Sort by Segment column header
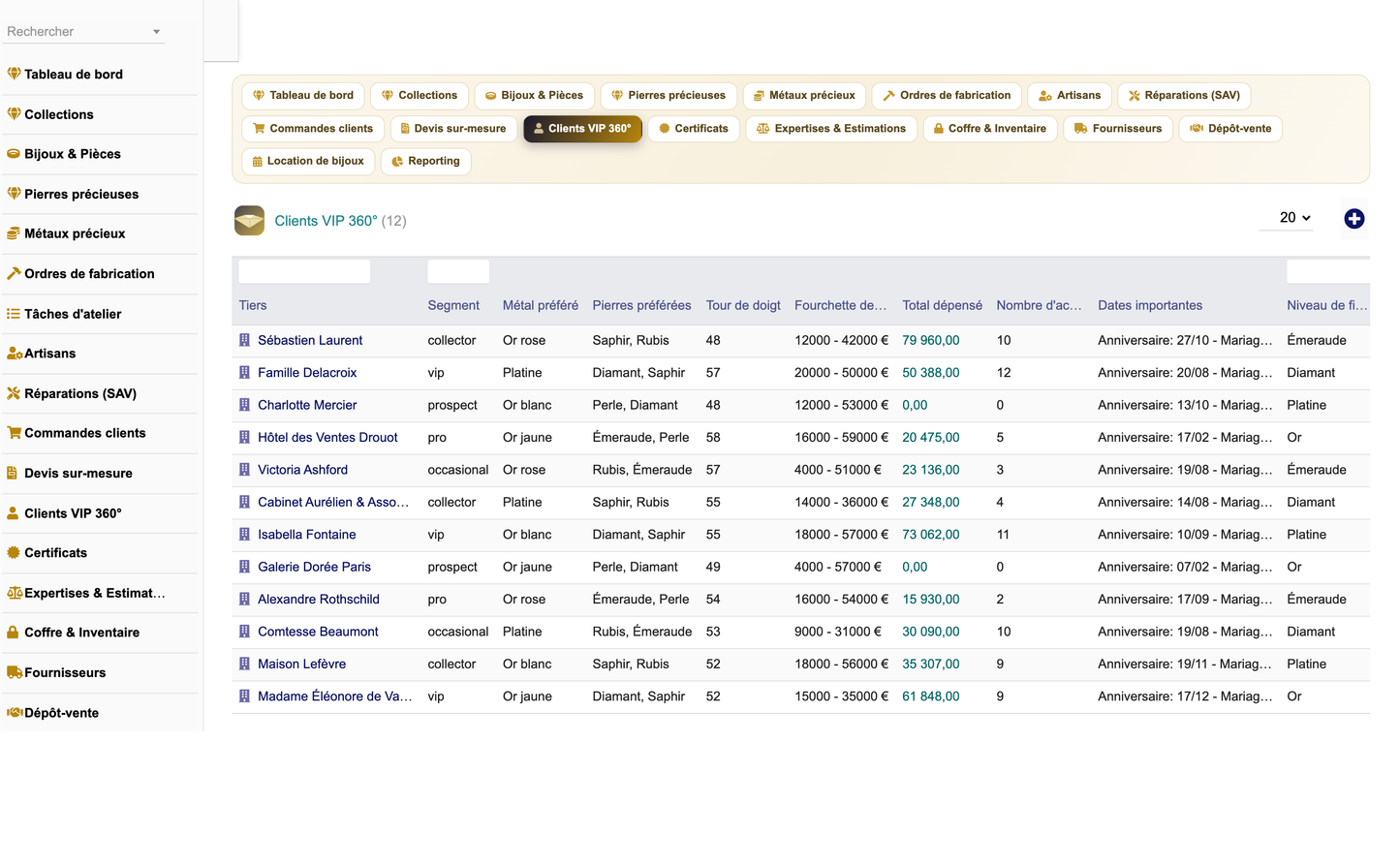The width and height of the screenshot is (1400, 866). click(x=453, y=305)
